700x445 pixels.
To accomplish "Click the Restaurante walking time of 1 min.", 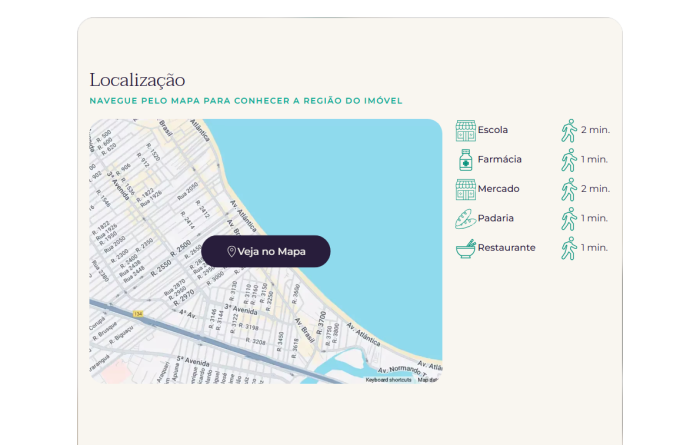I will pyautogui.click(x=595, y=248).
